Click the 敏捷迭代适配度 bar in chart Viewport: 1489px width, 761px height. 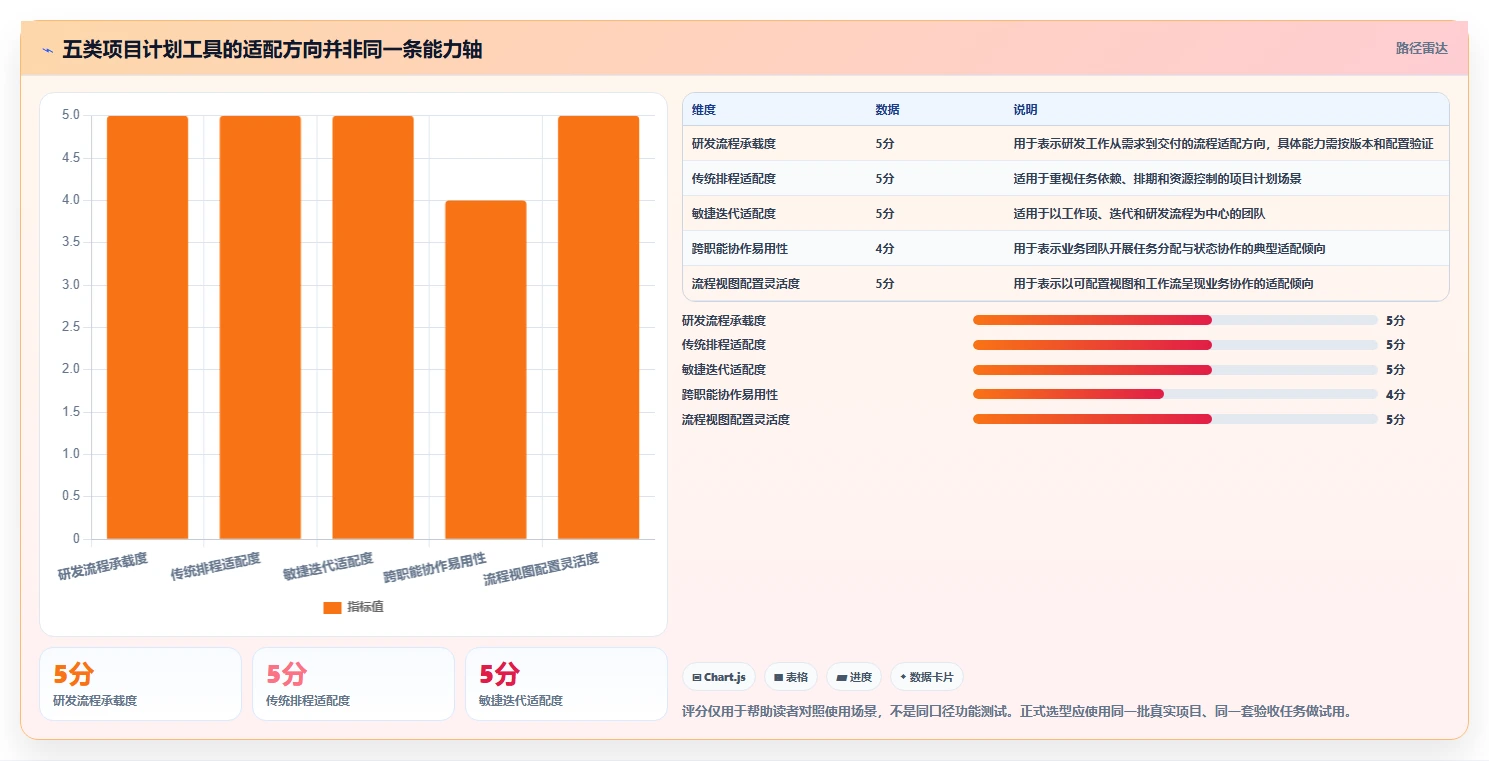[373, 327]
